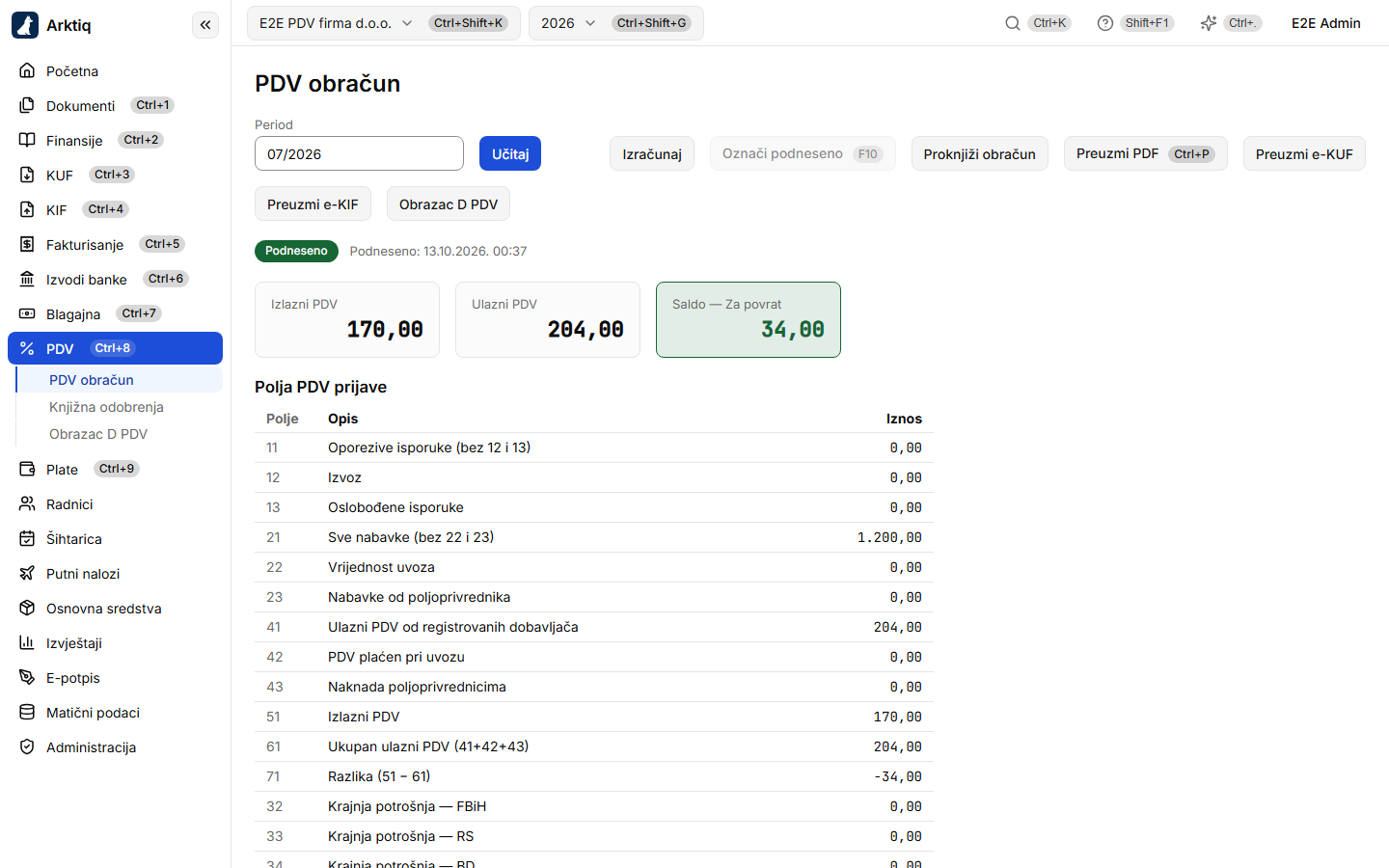The image size is (1389, 868).
Task: Focus the Period input field
Action: click(359, 153)
